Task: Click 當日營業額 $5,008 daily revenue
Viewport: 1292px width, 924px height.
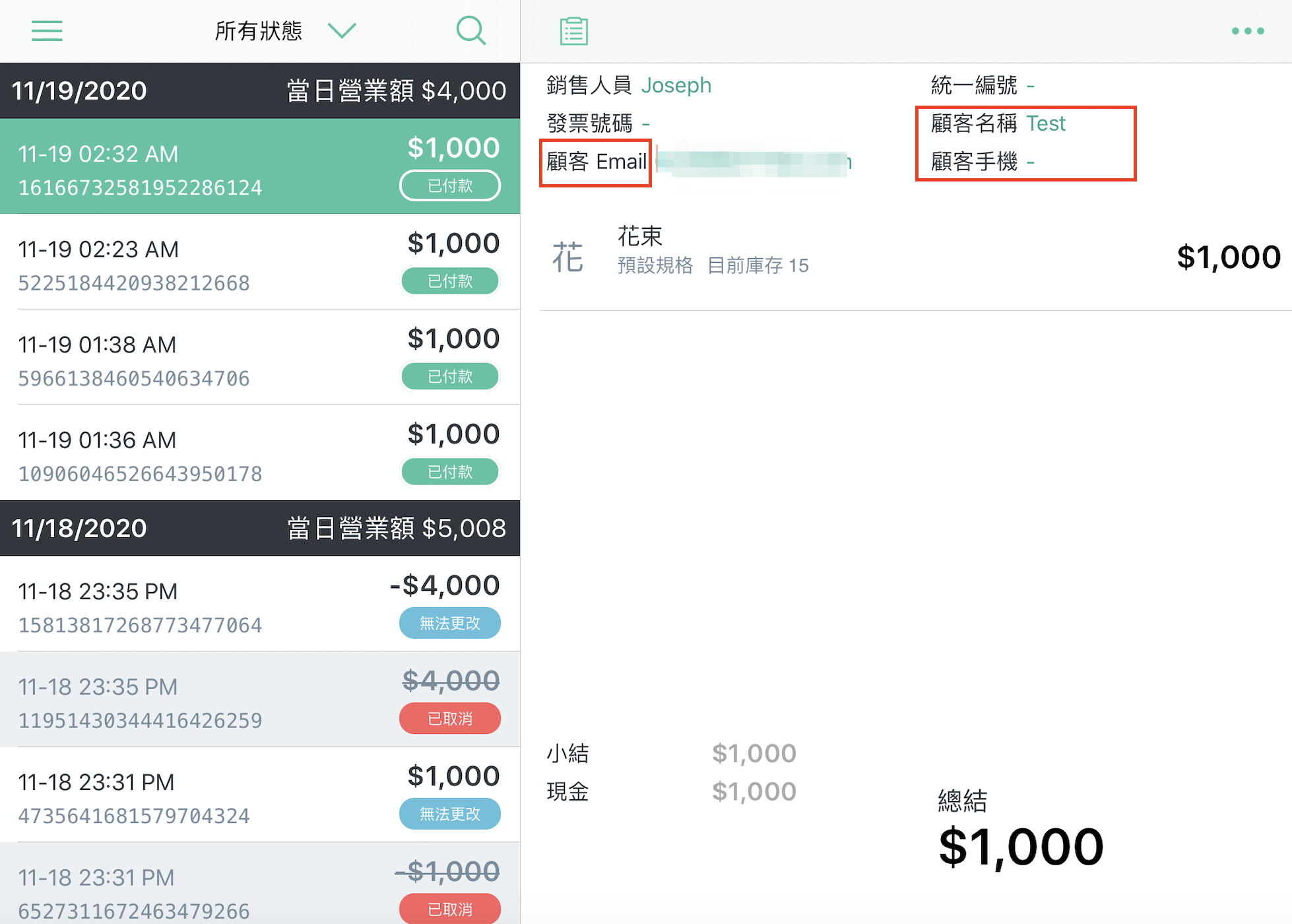Action: coord(397,528)
